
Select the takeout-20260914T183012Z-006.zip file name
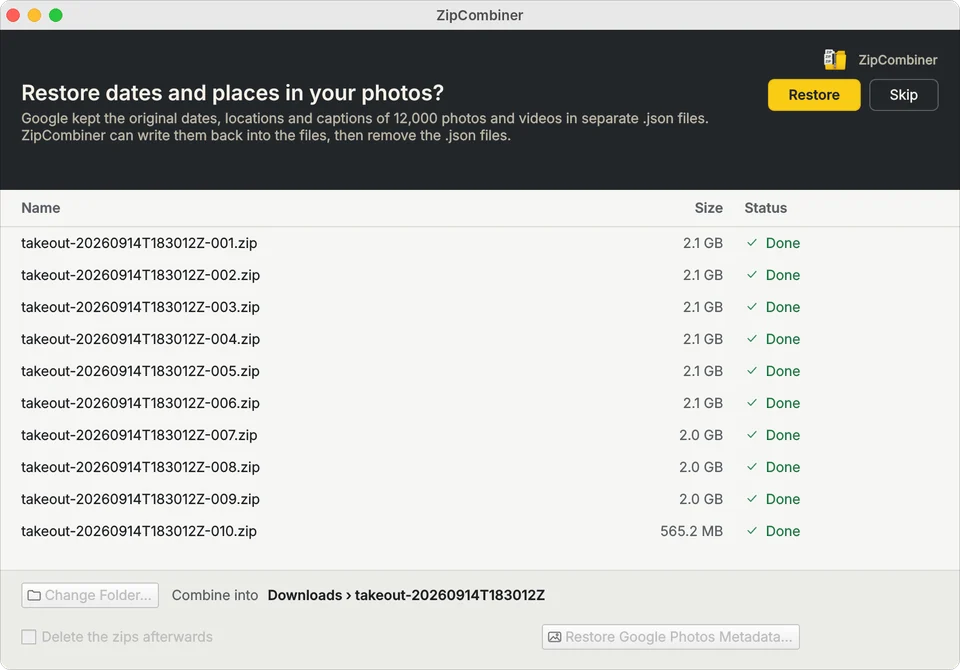coord(140,403)
